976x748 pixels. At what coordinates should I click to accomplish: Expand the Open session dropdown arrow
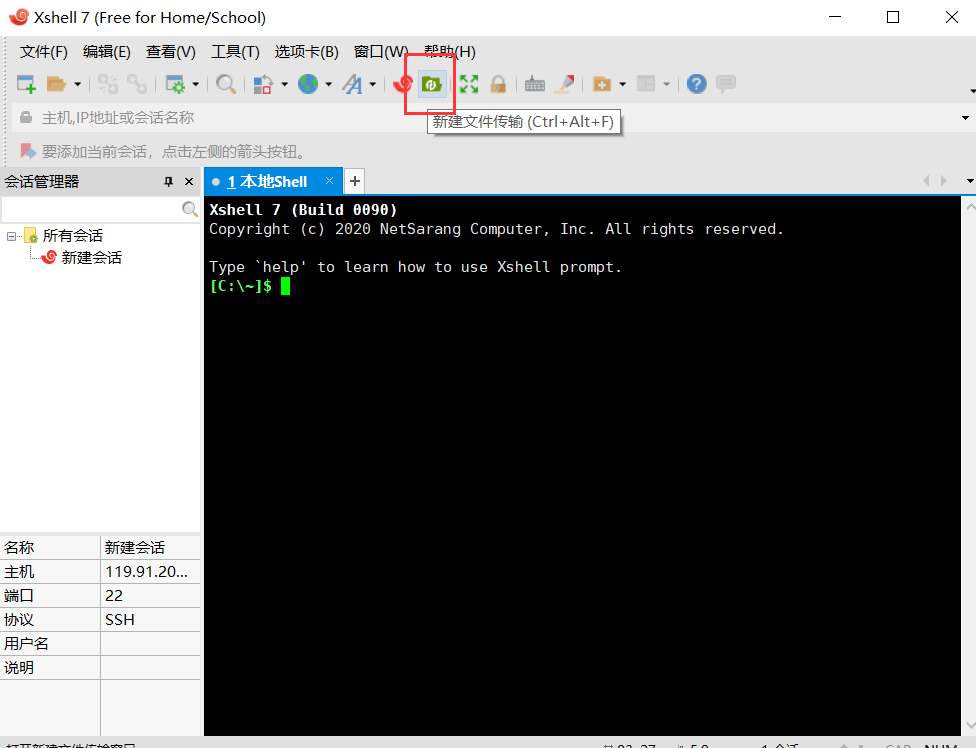[x=77, y=84]
